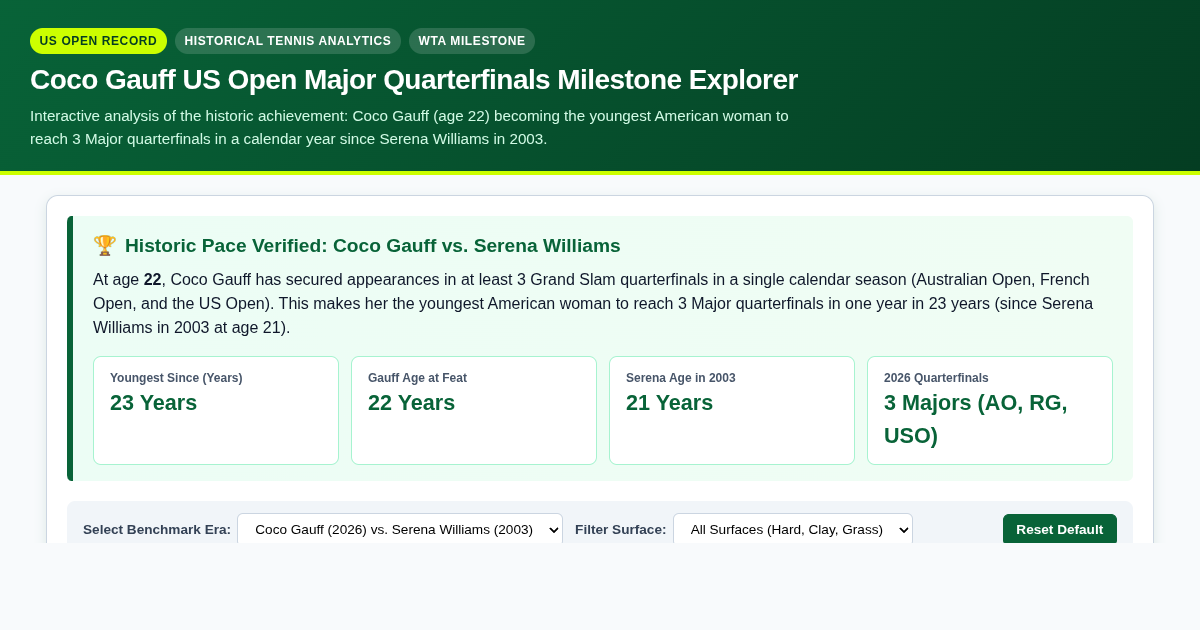The width and height of the screenshot is (1200, 630).
Task: Click the trophy icon beside Historic Pace Verified
Action: click(x=105, y=245)
